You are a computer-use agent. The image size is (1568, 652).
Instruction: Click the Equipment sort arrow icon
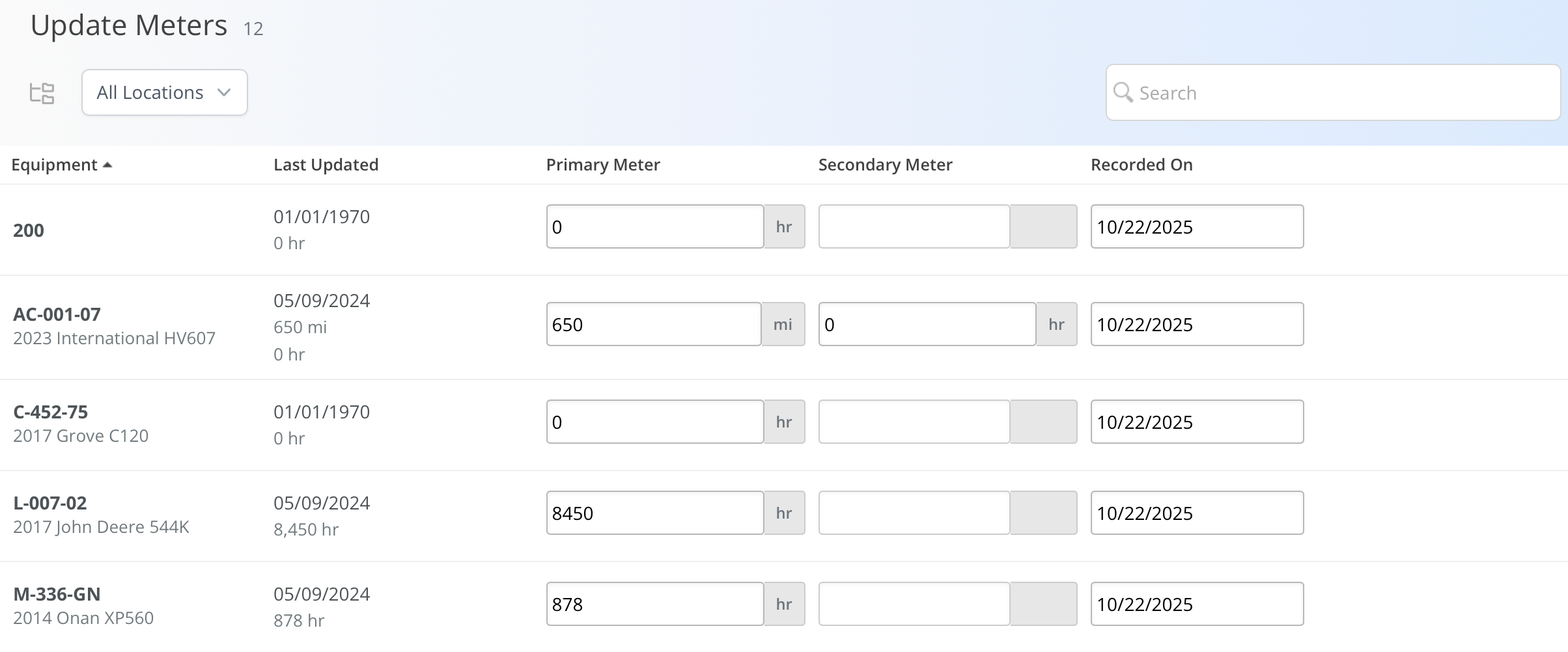point(107,165)
